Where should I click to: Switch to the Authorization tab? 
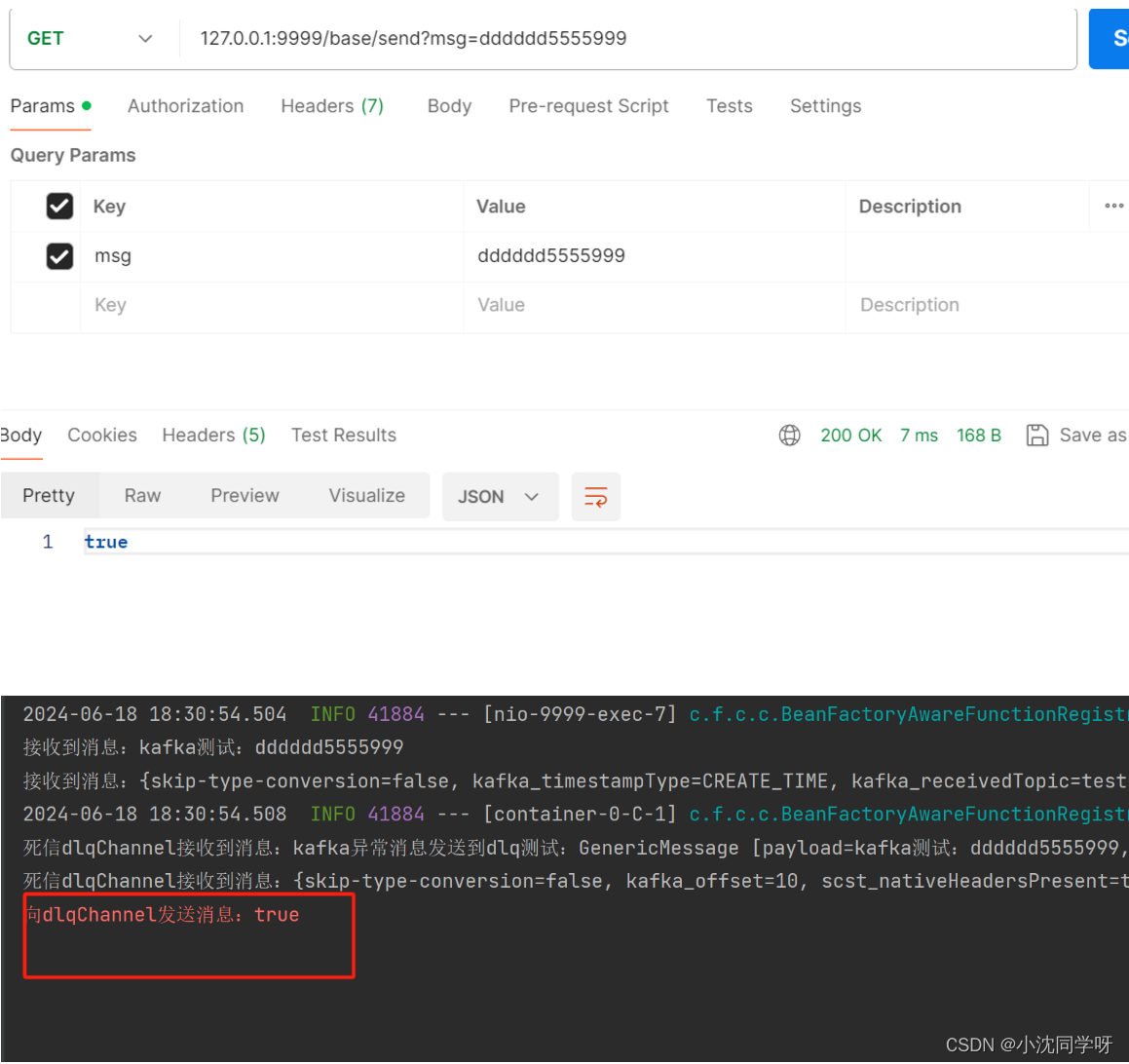[185, 105]
